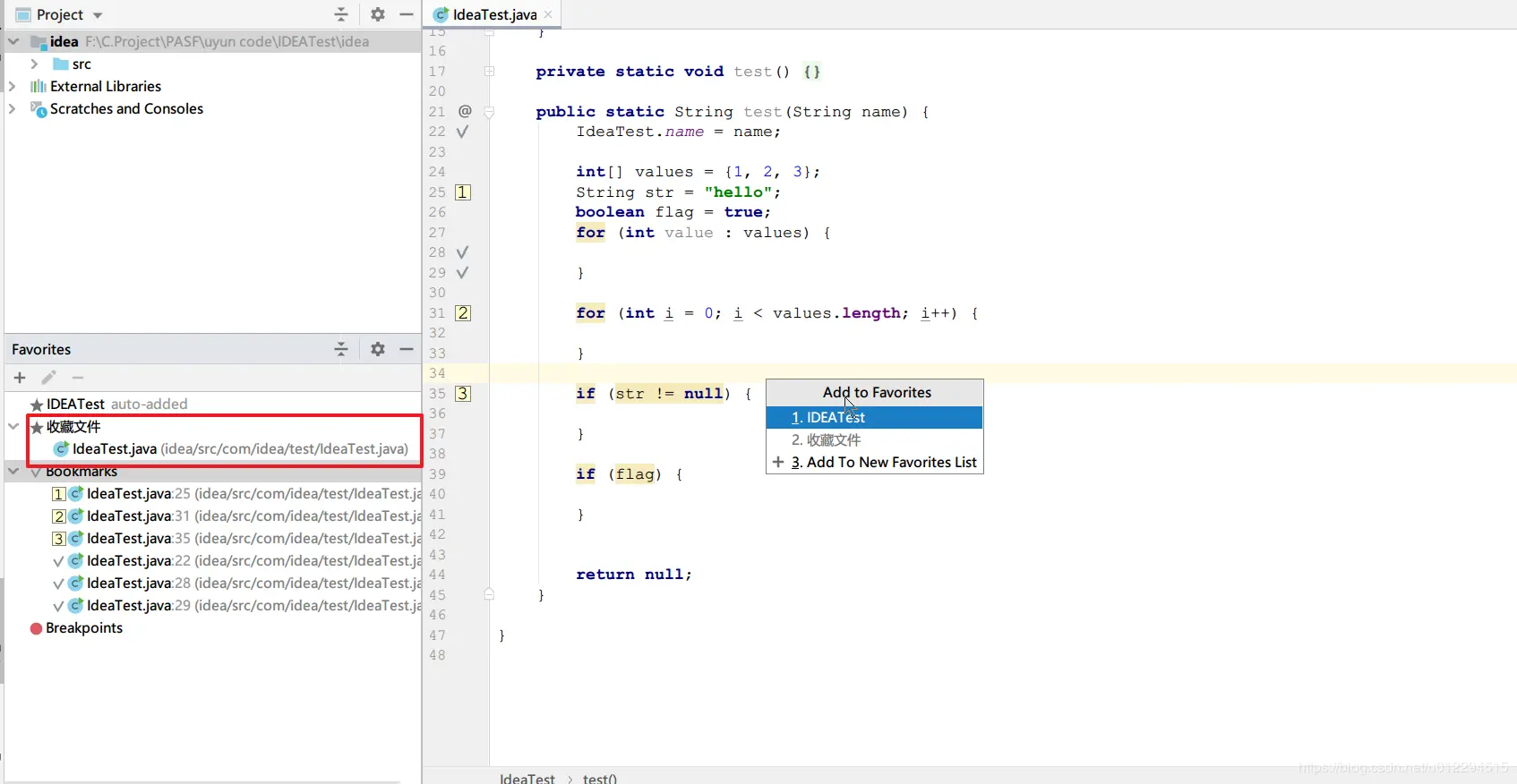The height and width of the screenshot is (784, 1517).
Task: Click the src folder icon
Action: pos(61,64)
